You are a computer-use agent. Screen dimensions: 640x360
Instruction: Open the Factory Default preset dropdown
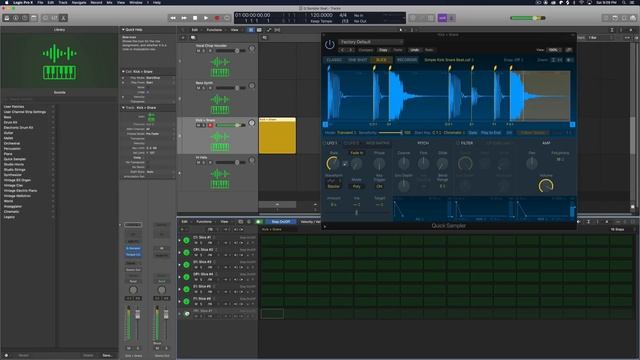tap(371, 42)
